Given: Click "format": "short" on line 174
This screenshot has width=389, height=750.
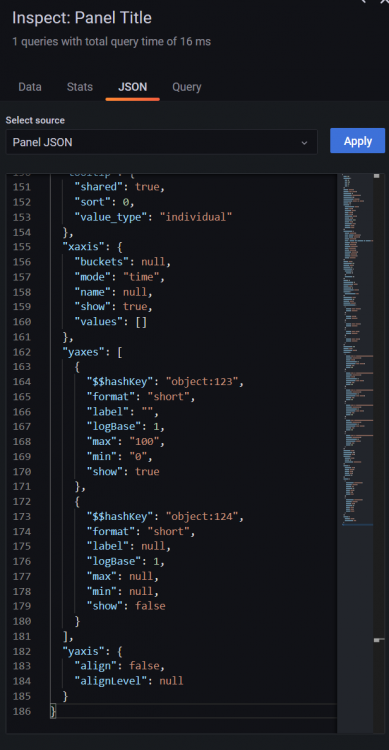Looking at the screenshot, I should pos(141,531).
